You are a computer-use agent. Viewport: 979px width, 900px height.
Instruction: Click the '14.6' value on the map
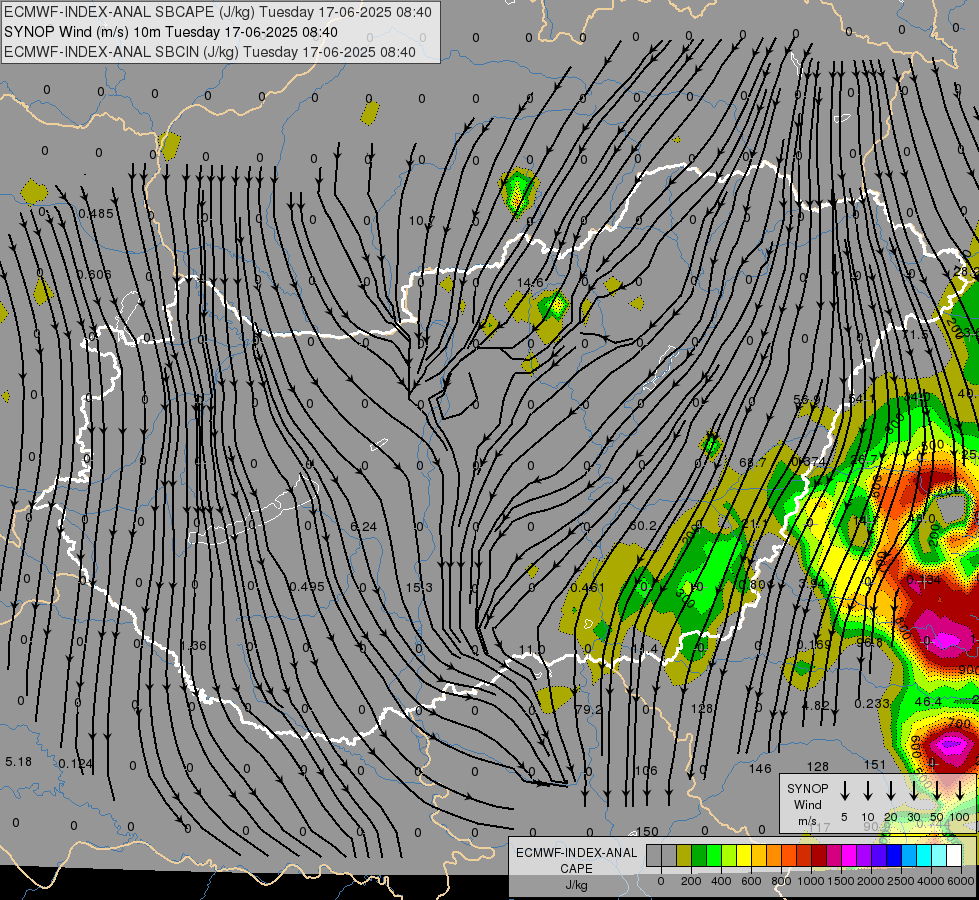coord(530,283)
